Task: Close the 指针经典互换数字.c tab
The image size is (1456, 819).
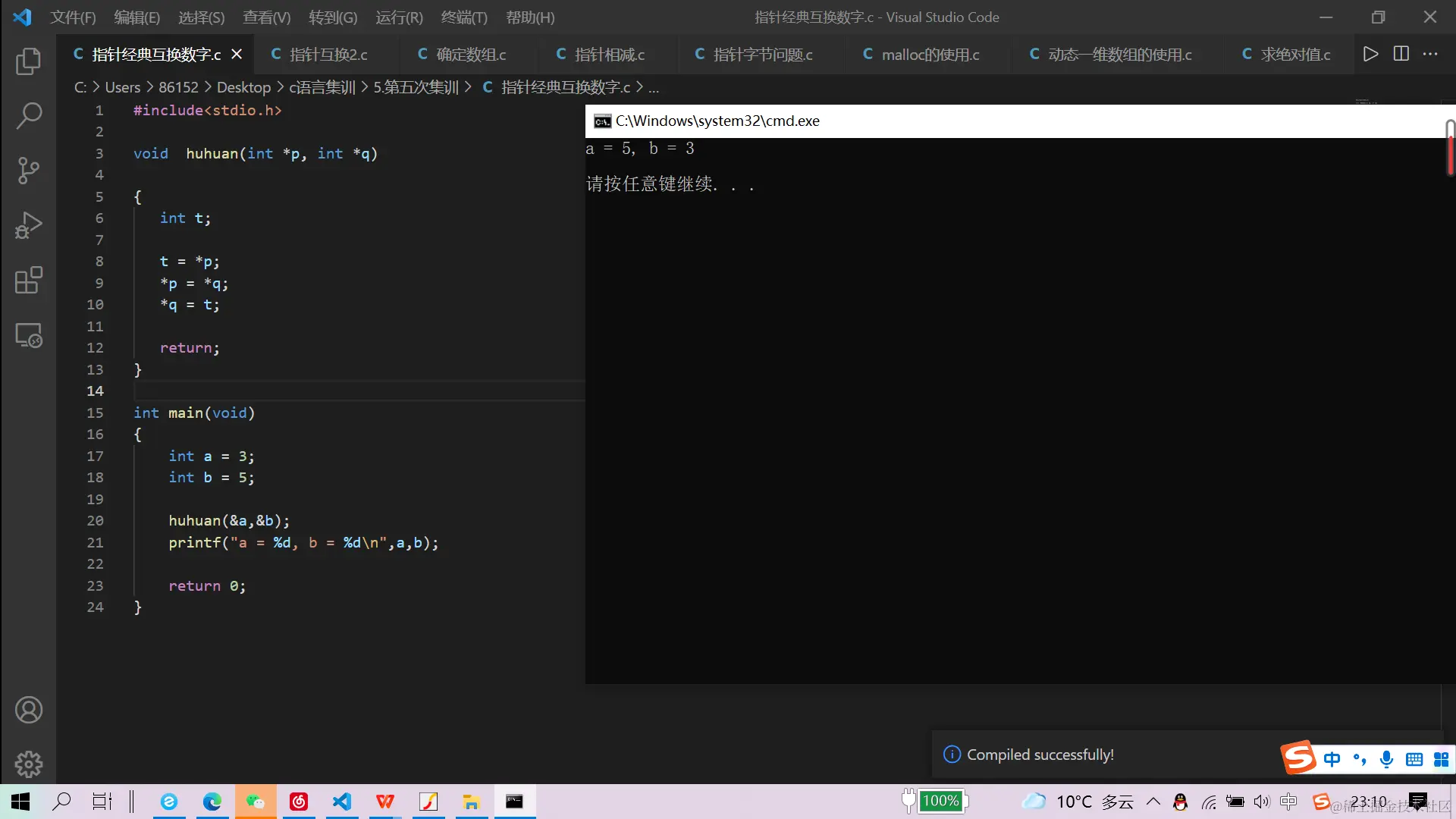Action: pos(237,55)
